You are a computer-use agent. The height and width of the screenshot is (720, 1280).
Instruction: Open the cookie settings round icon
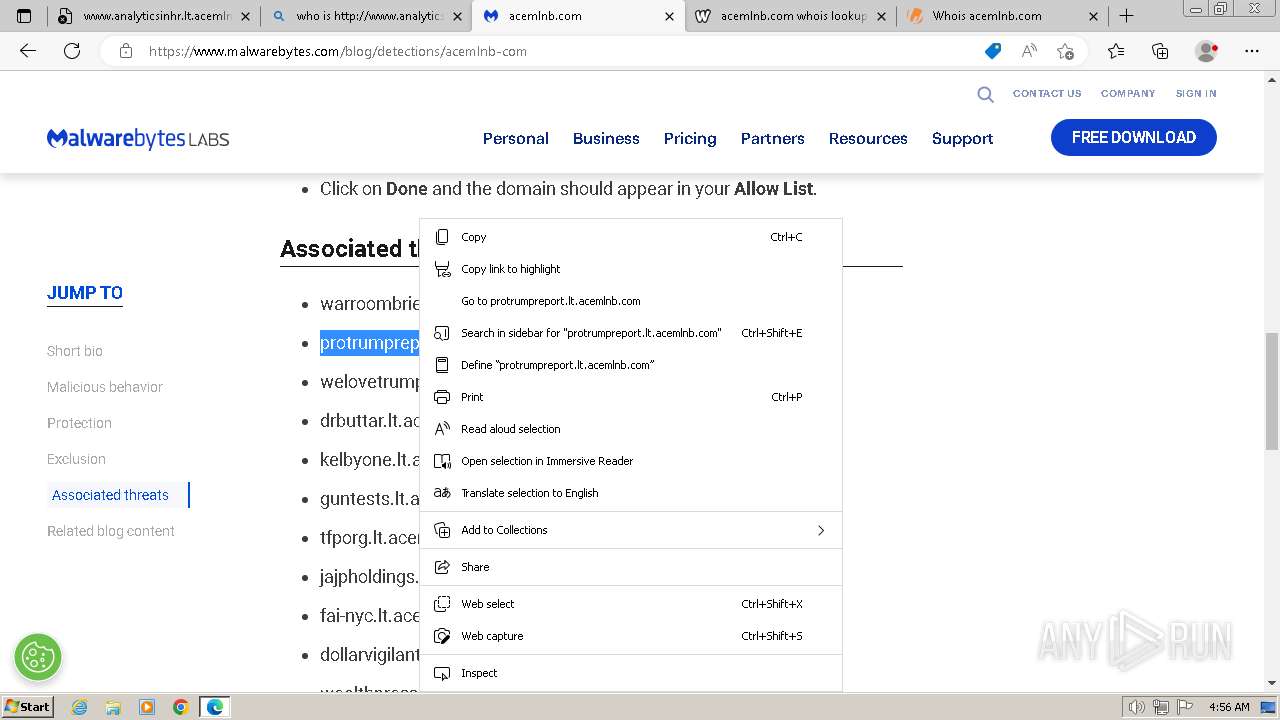[38, 657]
